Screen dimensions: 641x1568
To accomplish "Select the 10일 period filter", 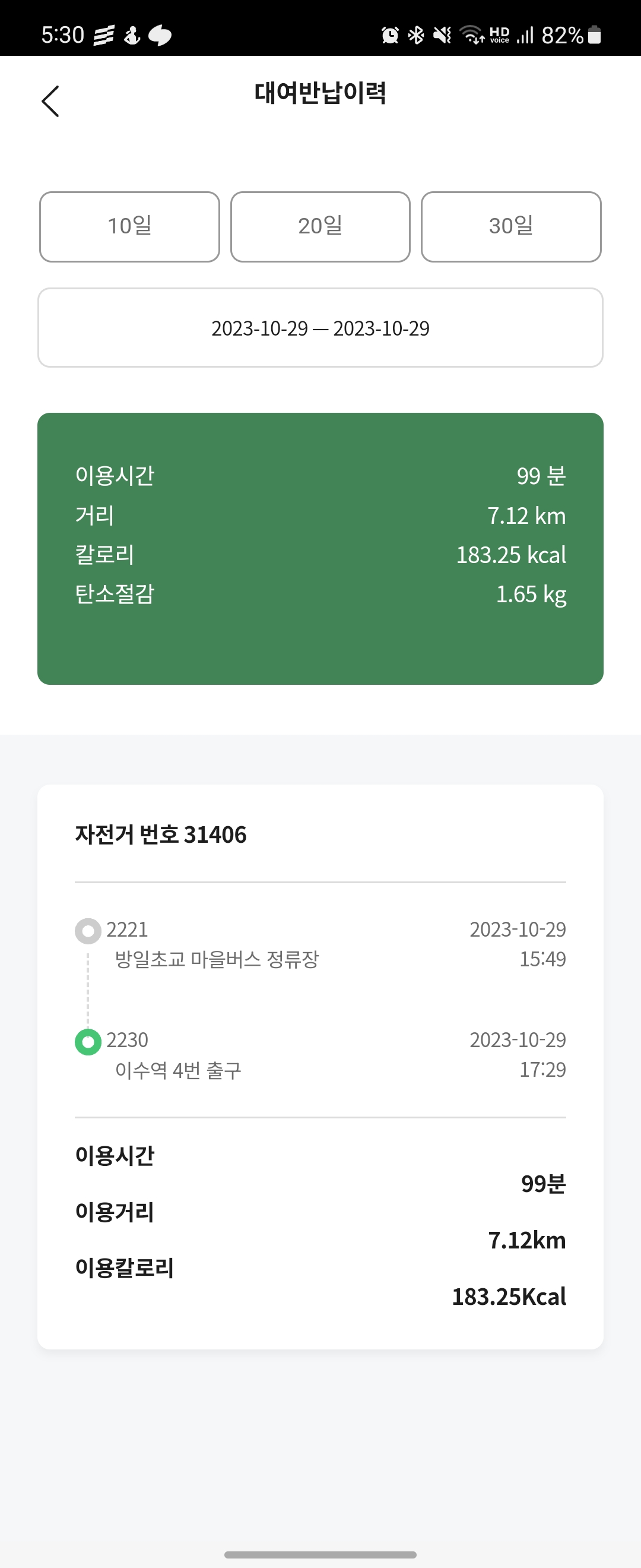I will 129,226.
